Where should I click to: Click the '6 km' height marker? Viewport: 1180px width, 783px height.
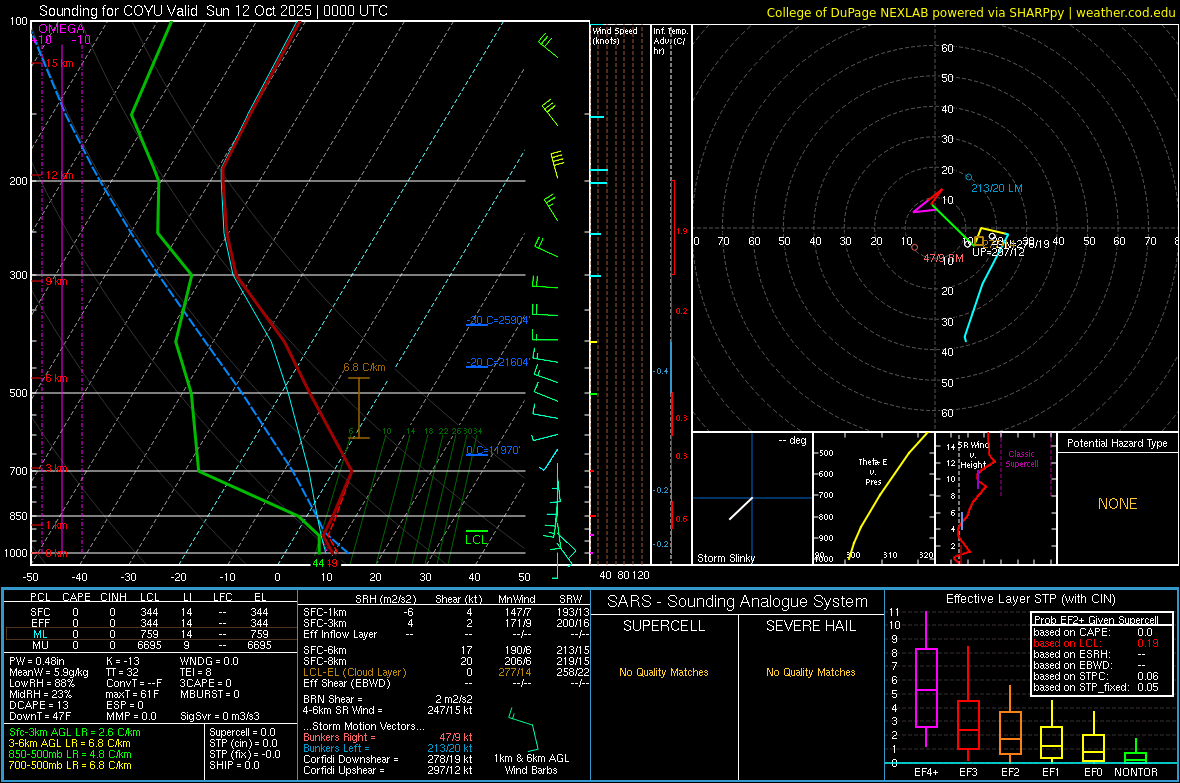coord(55,378)
